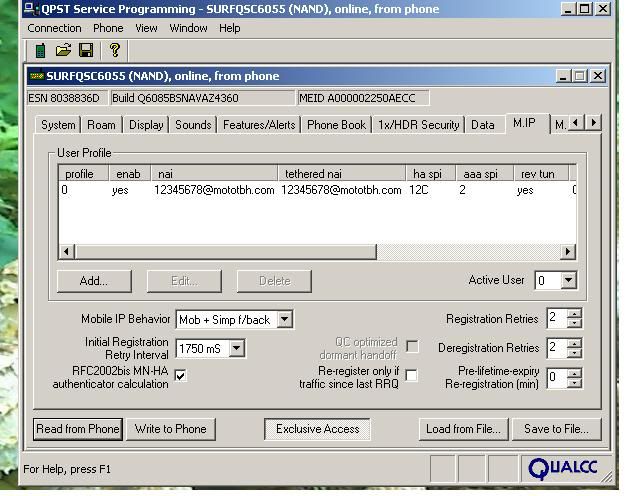
Task: Click the 'rev tun' column header
Action: [541, 174]
